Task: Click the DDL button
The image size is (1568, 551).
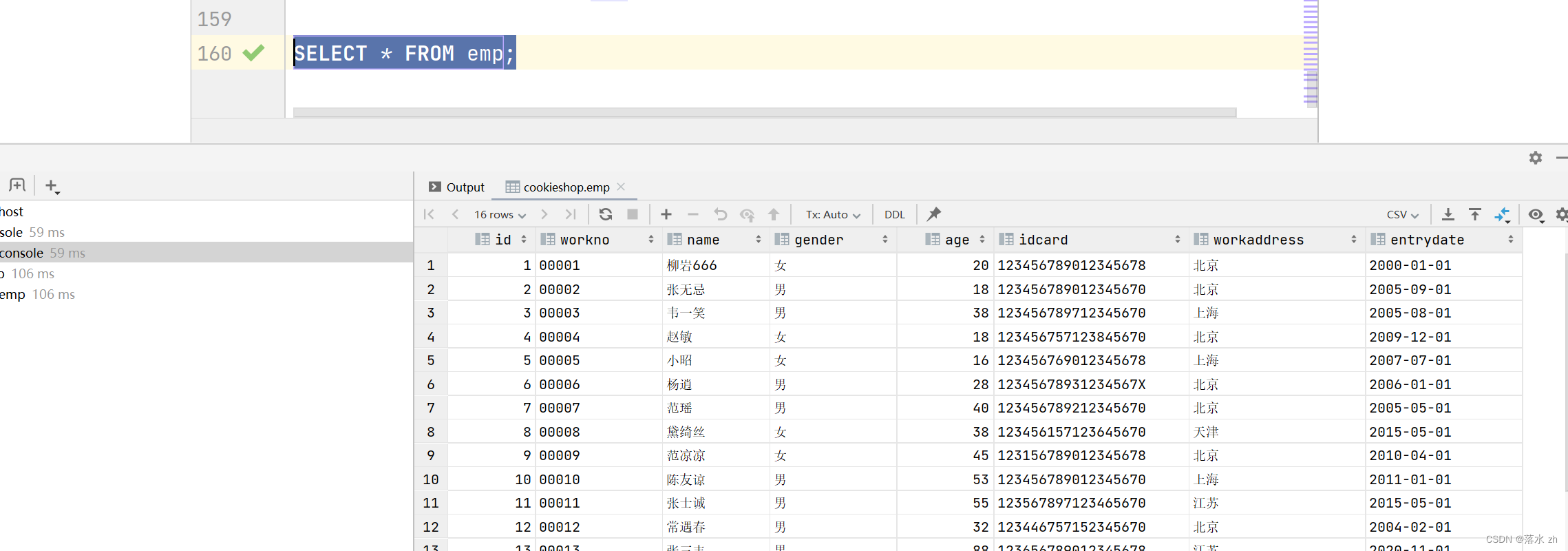Action: click(894, 214)
